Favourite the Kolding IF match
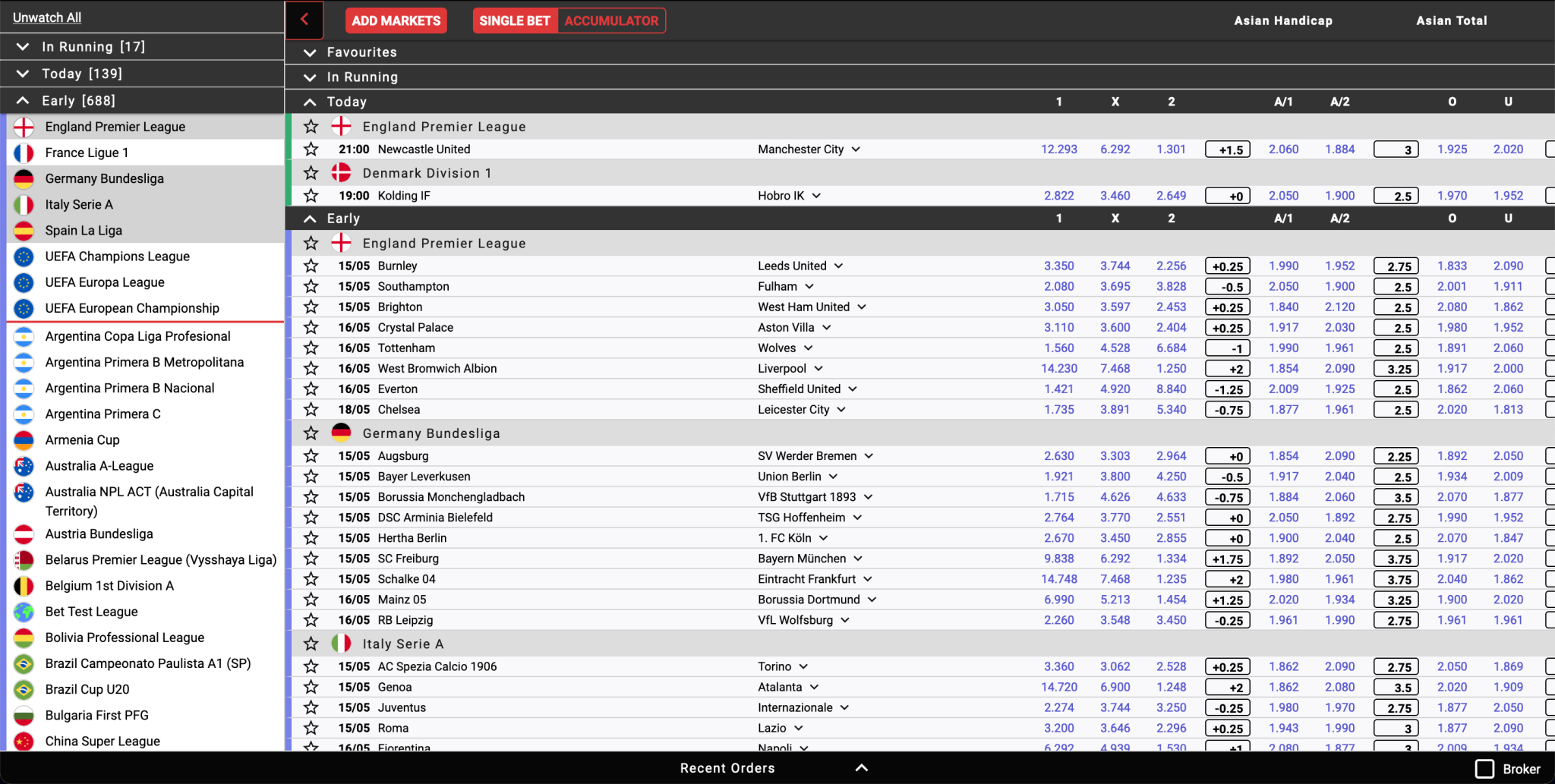 311,196
